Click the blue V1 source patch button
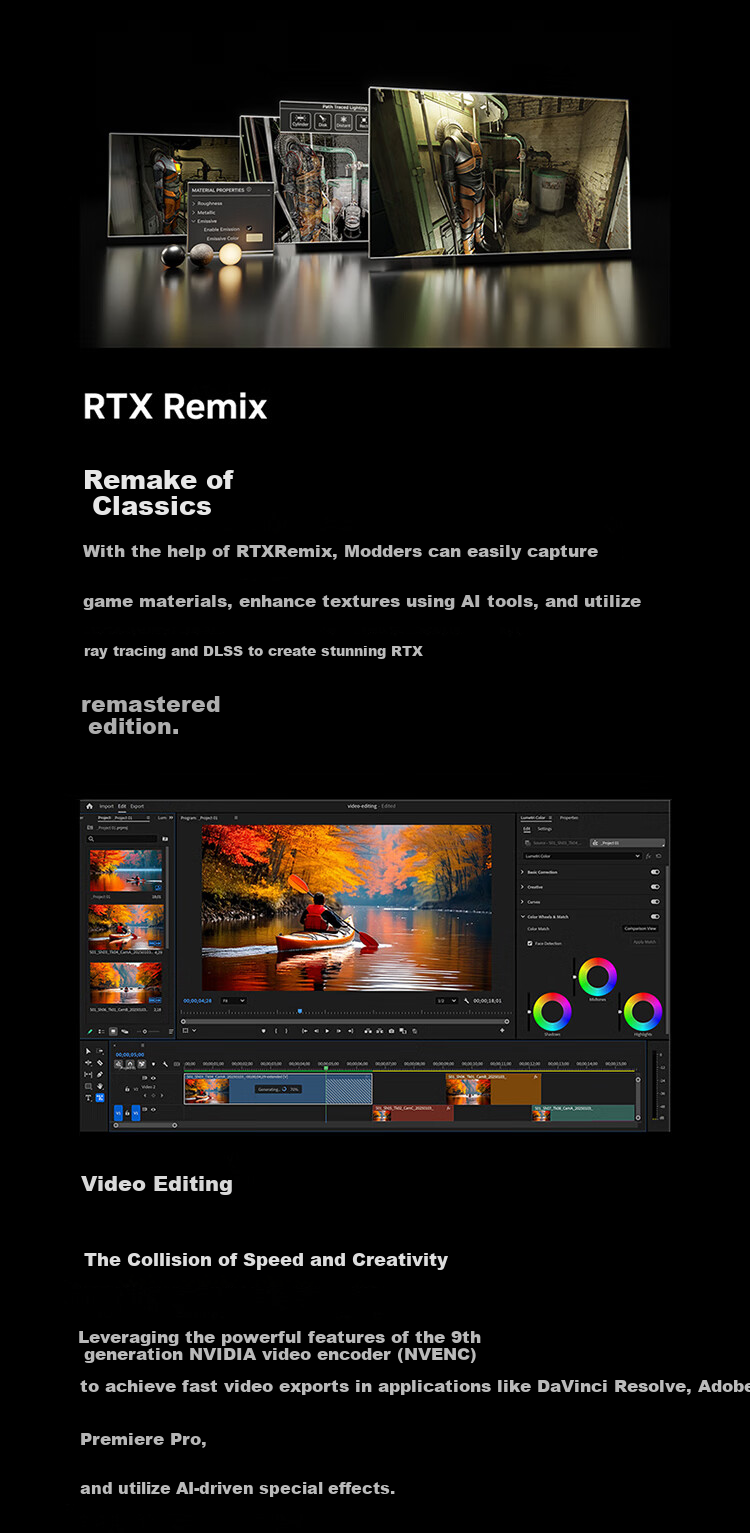 pyautogui.click(x=118, y=1113)
